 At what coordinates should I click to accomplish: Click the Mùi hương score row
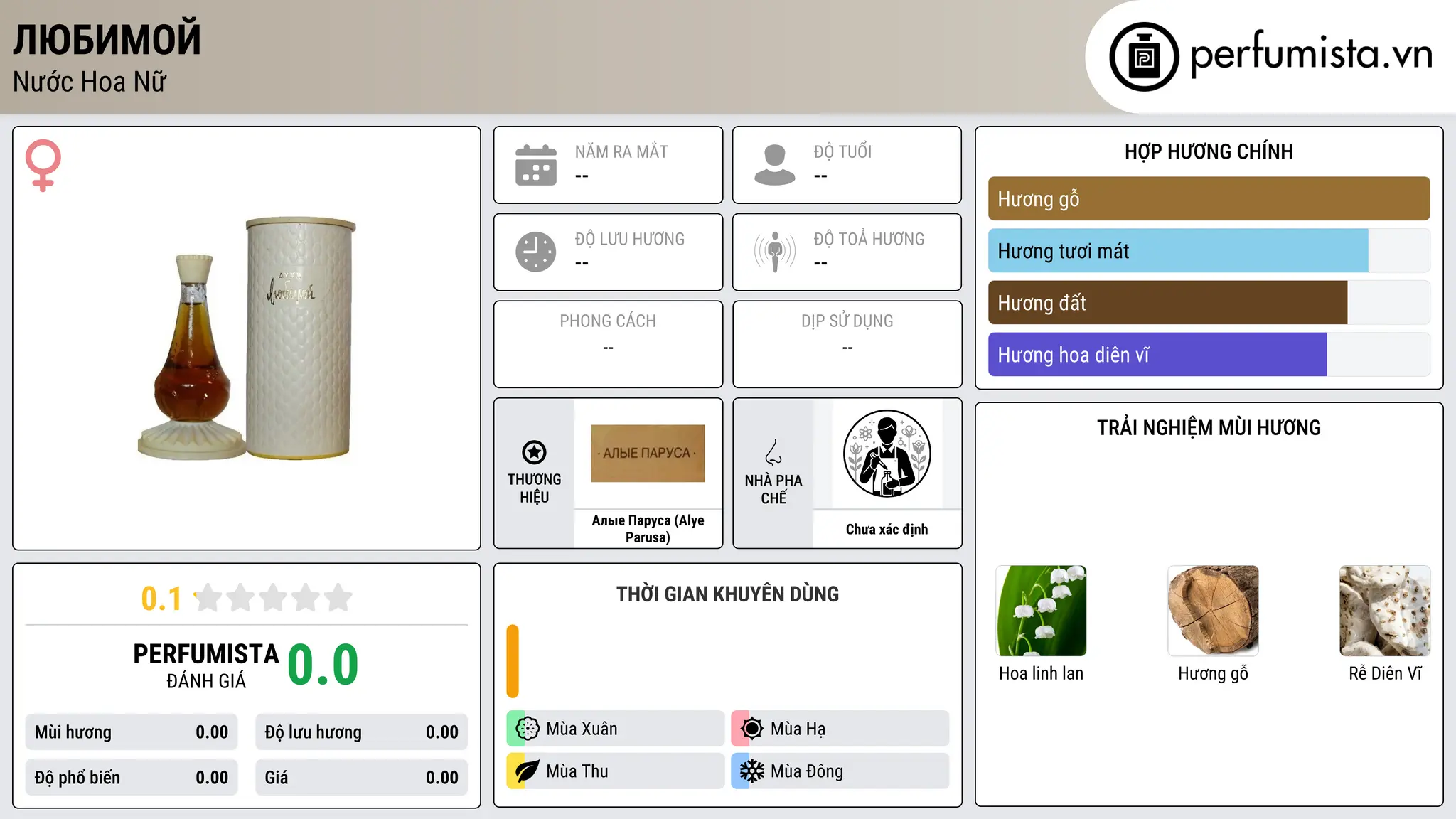click(132, 732)
